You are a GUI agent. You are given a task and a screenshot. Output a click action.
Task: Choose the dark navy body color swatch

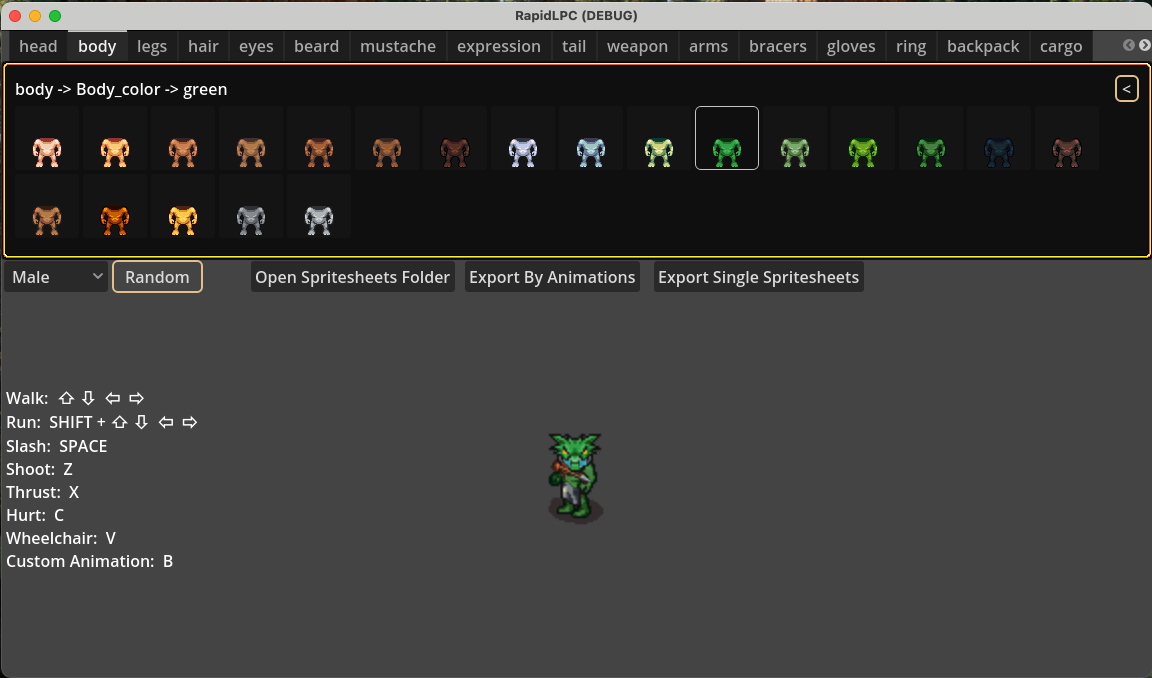(998, 138)
